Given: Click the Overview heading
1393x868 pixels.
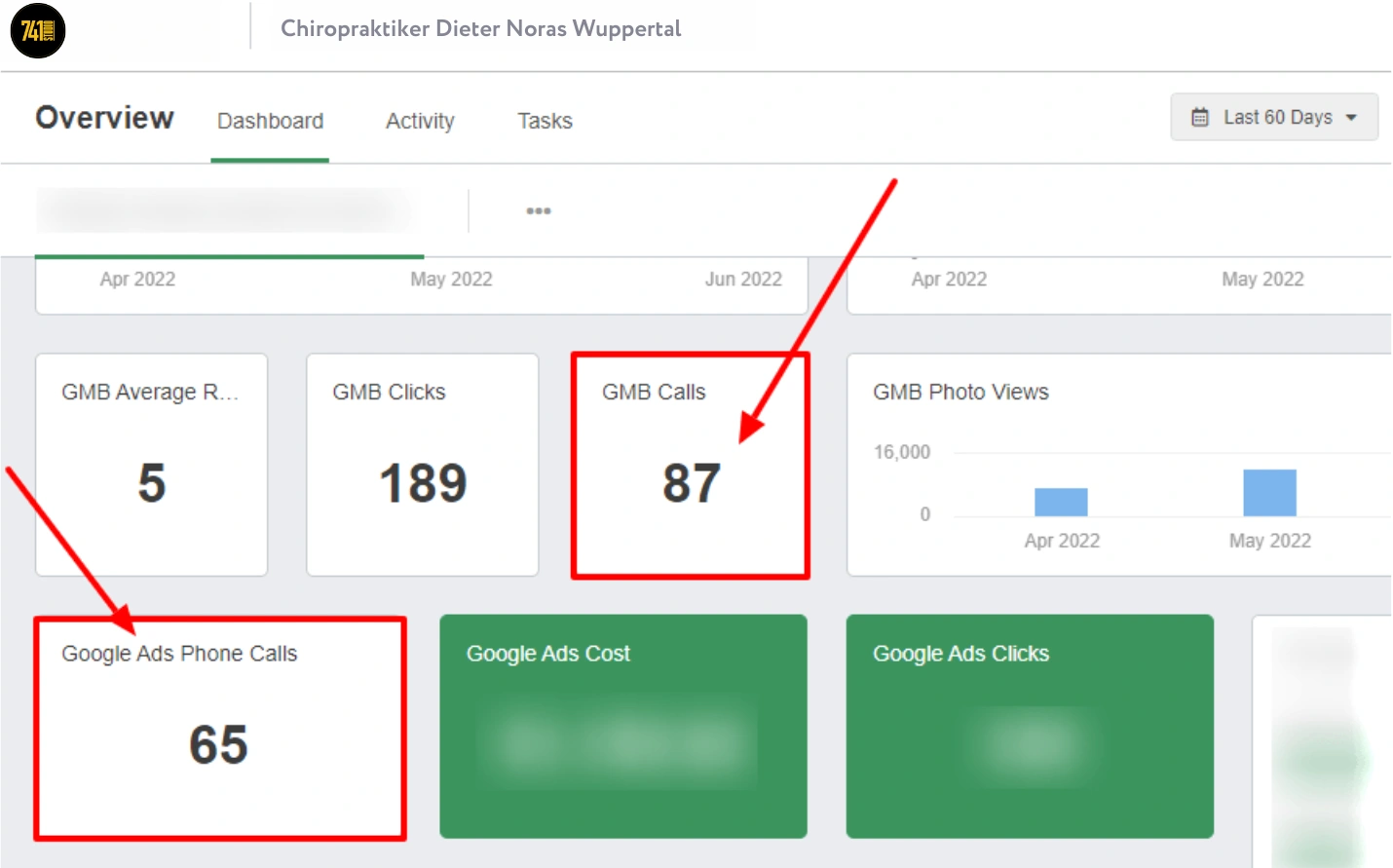Looking at the screenshot, I should pyautogui.click(x=104, y=118).
